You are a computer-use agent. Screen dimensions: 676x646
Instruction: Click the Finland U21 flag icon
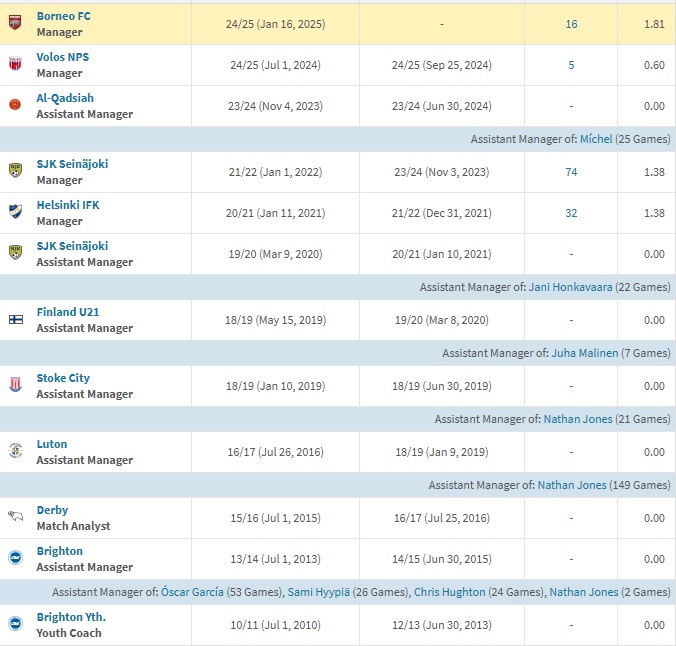15,320
